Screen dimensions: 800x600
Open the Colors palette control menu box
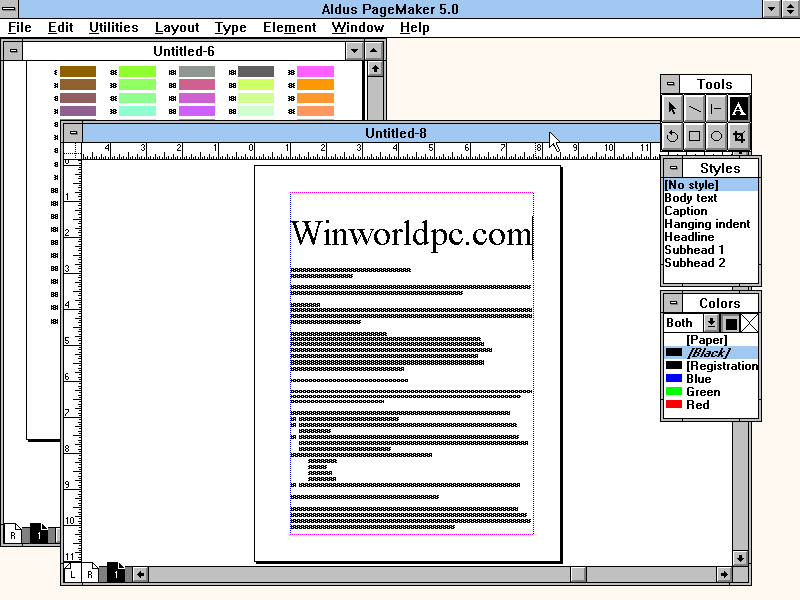click(x=673, y=303)
